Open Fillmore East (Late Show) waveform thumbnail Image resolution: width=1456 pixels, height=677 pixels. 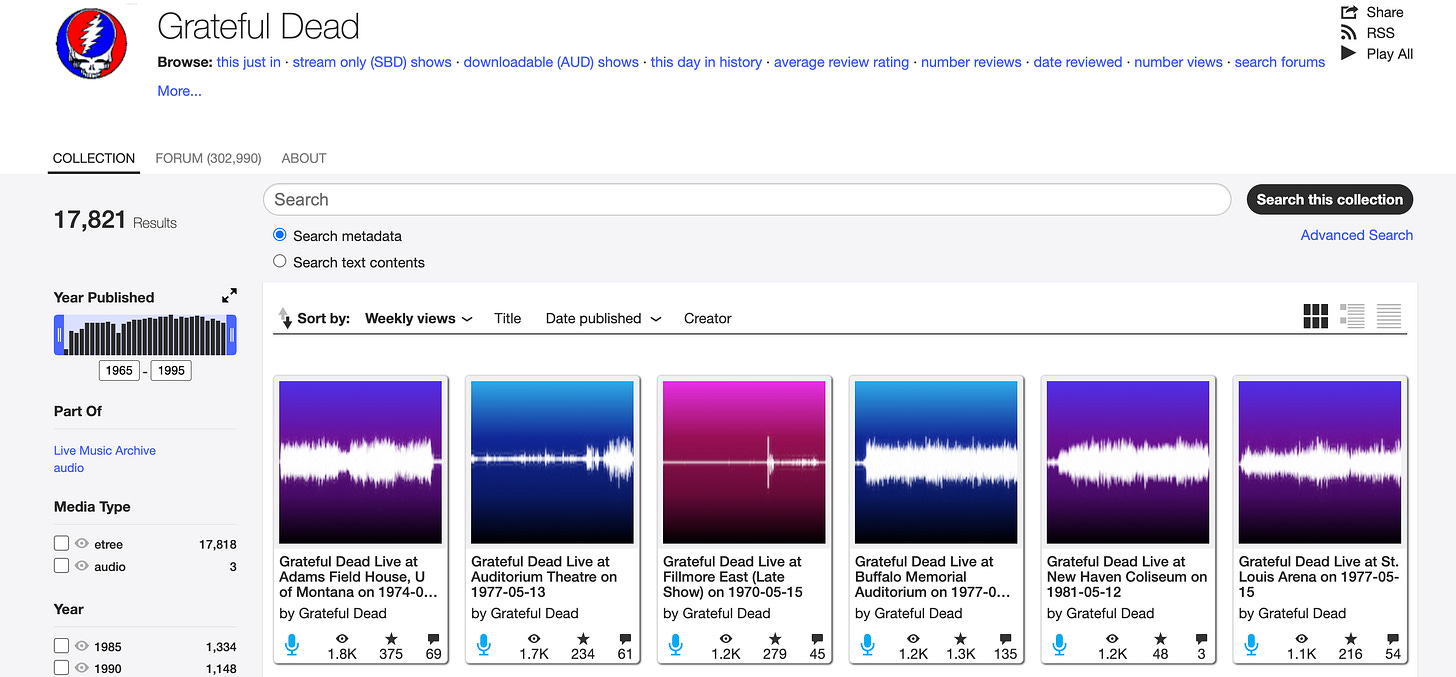pyautogui.click(x=745, y=462)
